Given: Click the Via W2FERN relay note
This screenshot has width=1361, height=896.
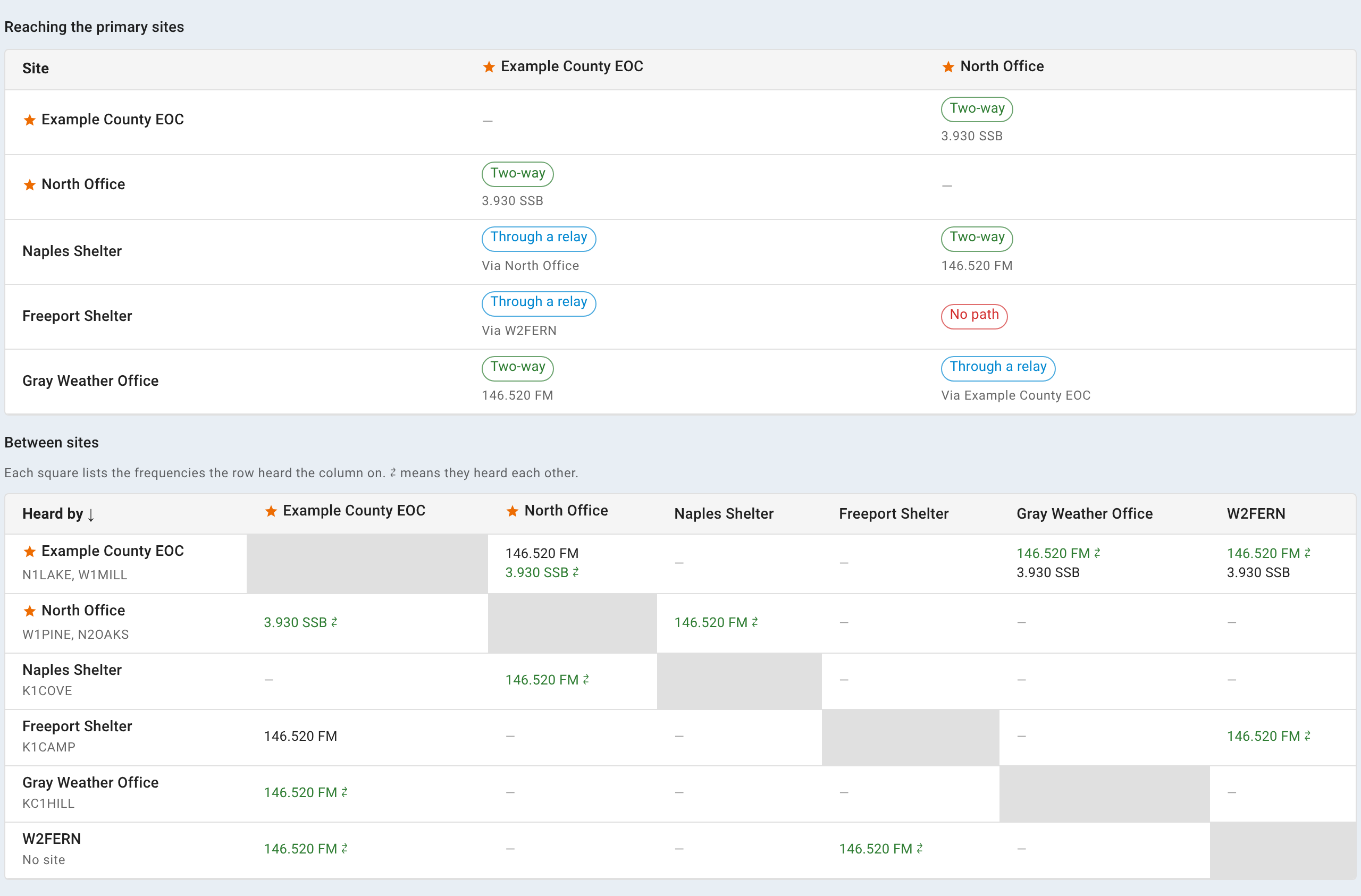Looking at the screenshot, I should coord(519,331).
